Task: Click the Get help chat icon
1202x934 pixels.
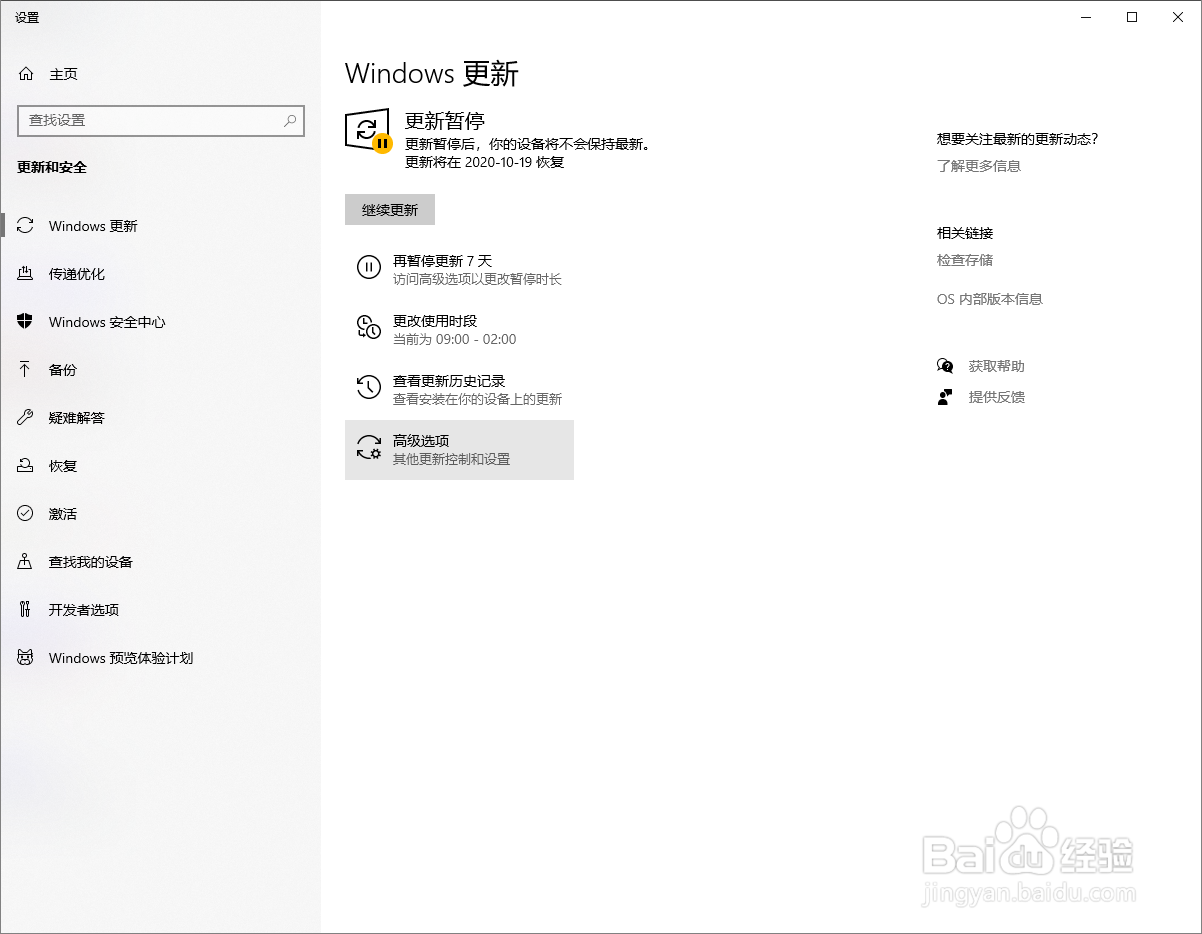Action: point(945,366)
